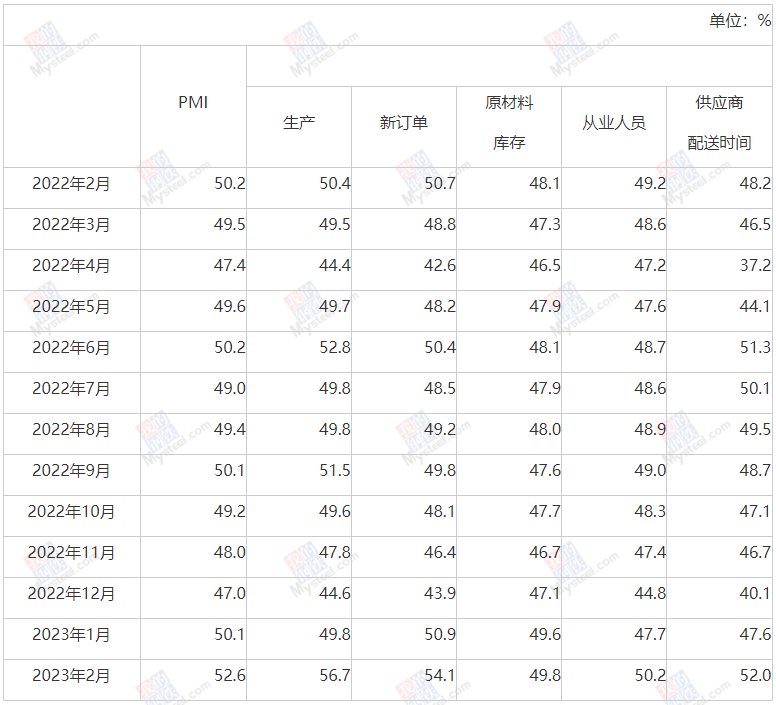The width and height of the screenshot is (776, 705).
Task: Click PMI value 49.2 in 2022年10月 row
Action: (230, 512)
